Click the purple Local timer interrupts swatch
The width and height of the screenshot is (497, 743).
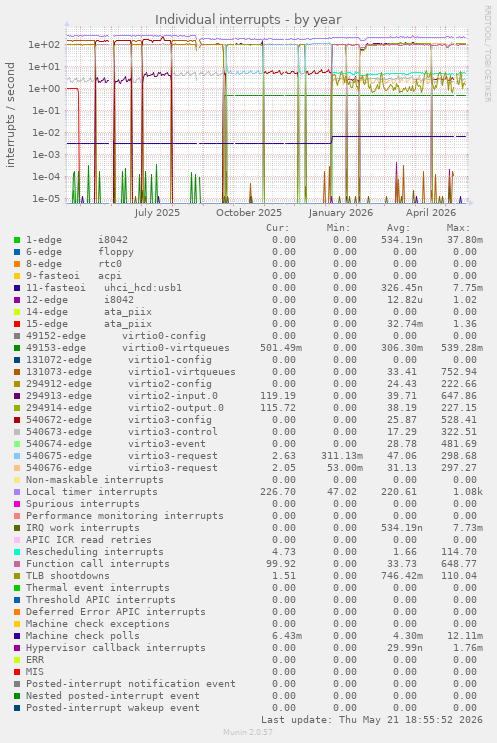[17, 492]
